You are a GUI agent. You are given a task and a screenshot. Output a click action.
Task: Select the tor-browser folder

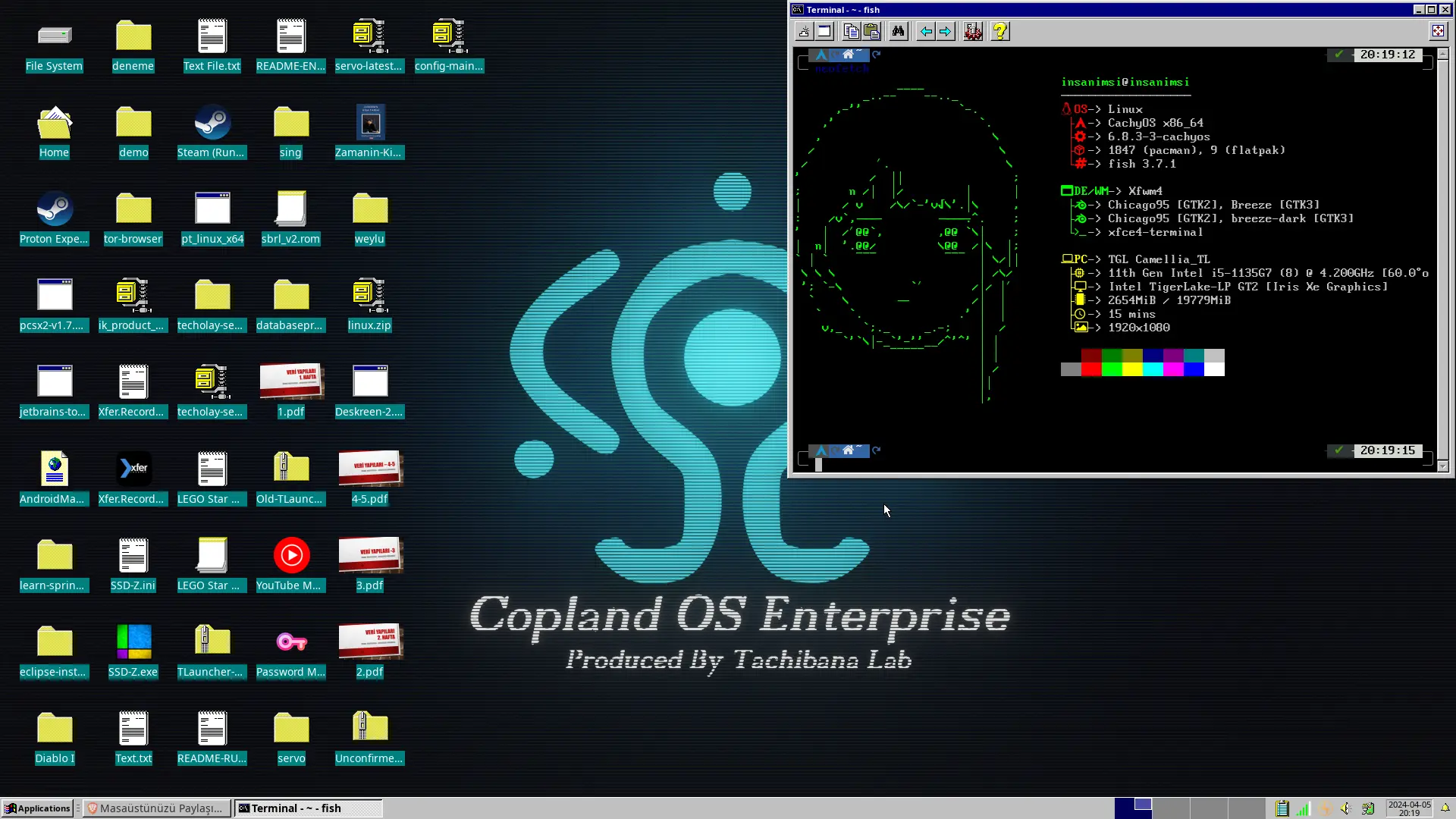point(133,219)
